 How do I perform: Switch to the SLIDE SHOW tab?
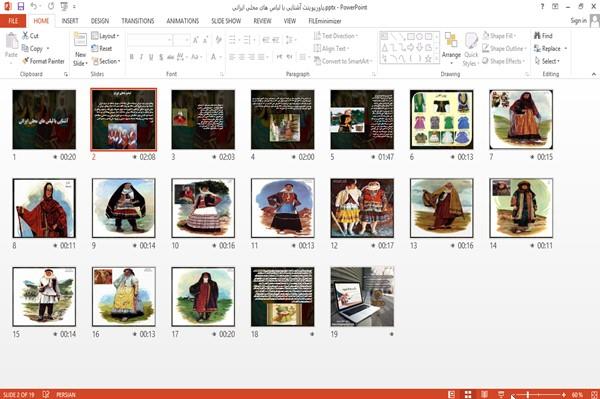pyautogui.click(x=226, y=21)
